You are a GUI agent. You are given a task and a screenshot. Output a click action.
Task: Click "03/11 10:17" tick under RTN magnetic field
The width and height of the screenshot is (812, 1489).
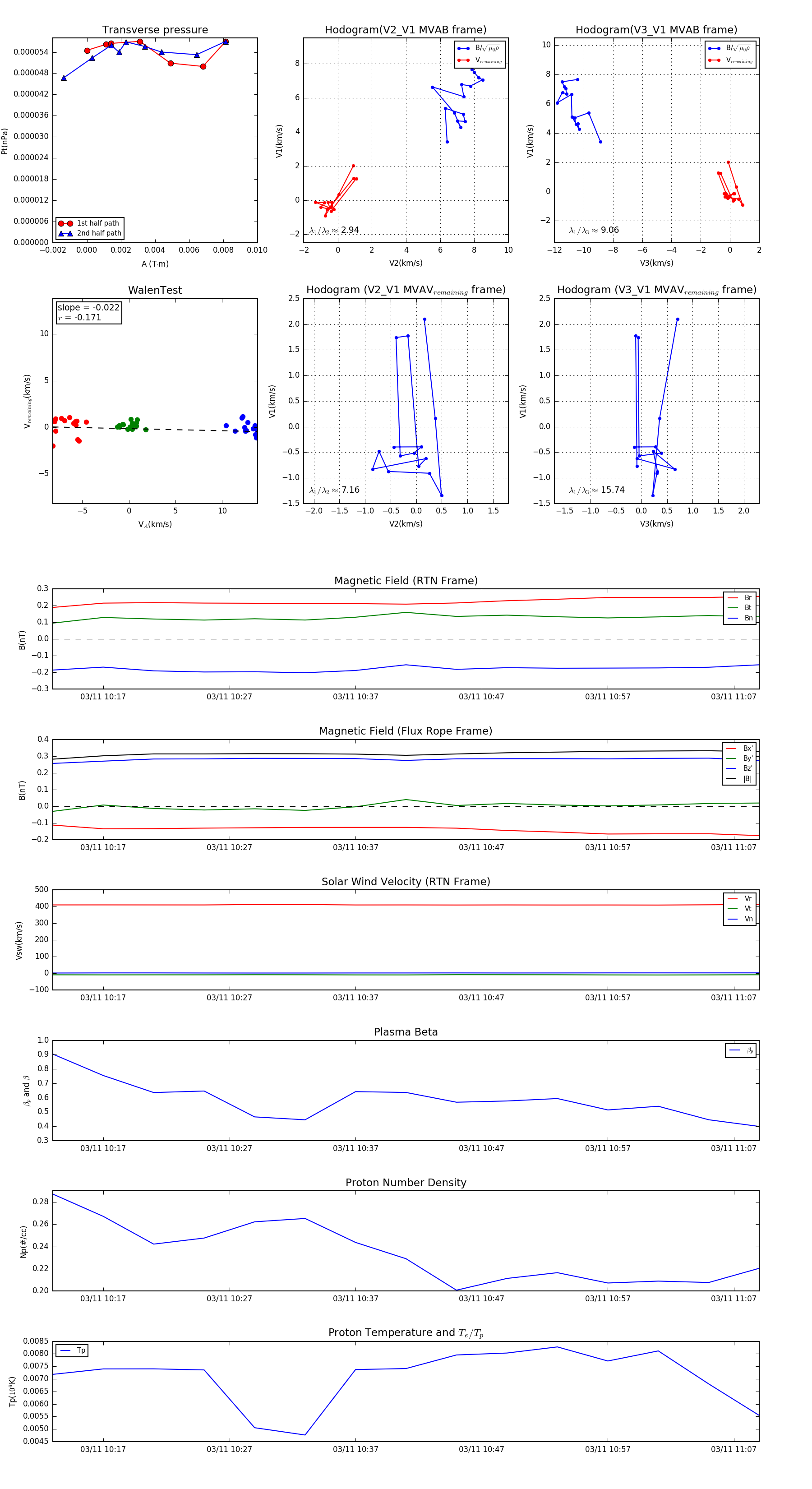[103, 697]
